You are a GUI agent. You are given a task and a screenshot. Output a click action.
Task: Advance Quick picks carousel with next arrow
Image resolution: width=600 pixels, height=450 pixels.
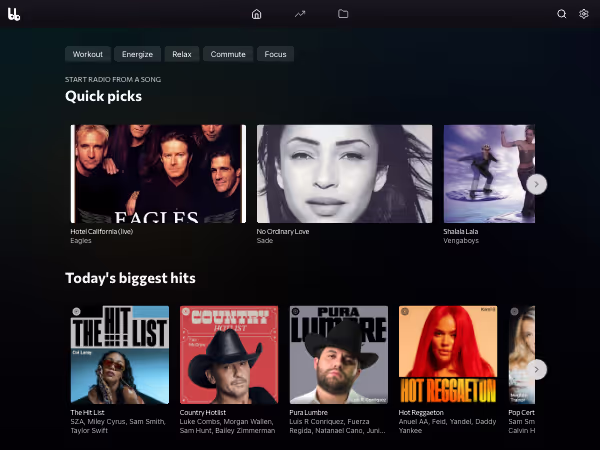[x=536, y=184]
